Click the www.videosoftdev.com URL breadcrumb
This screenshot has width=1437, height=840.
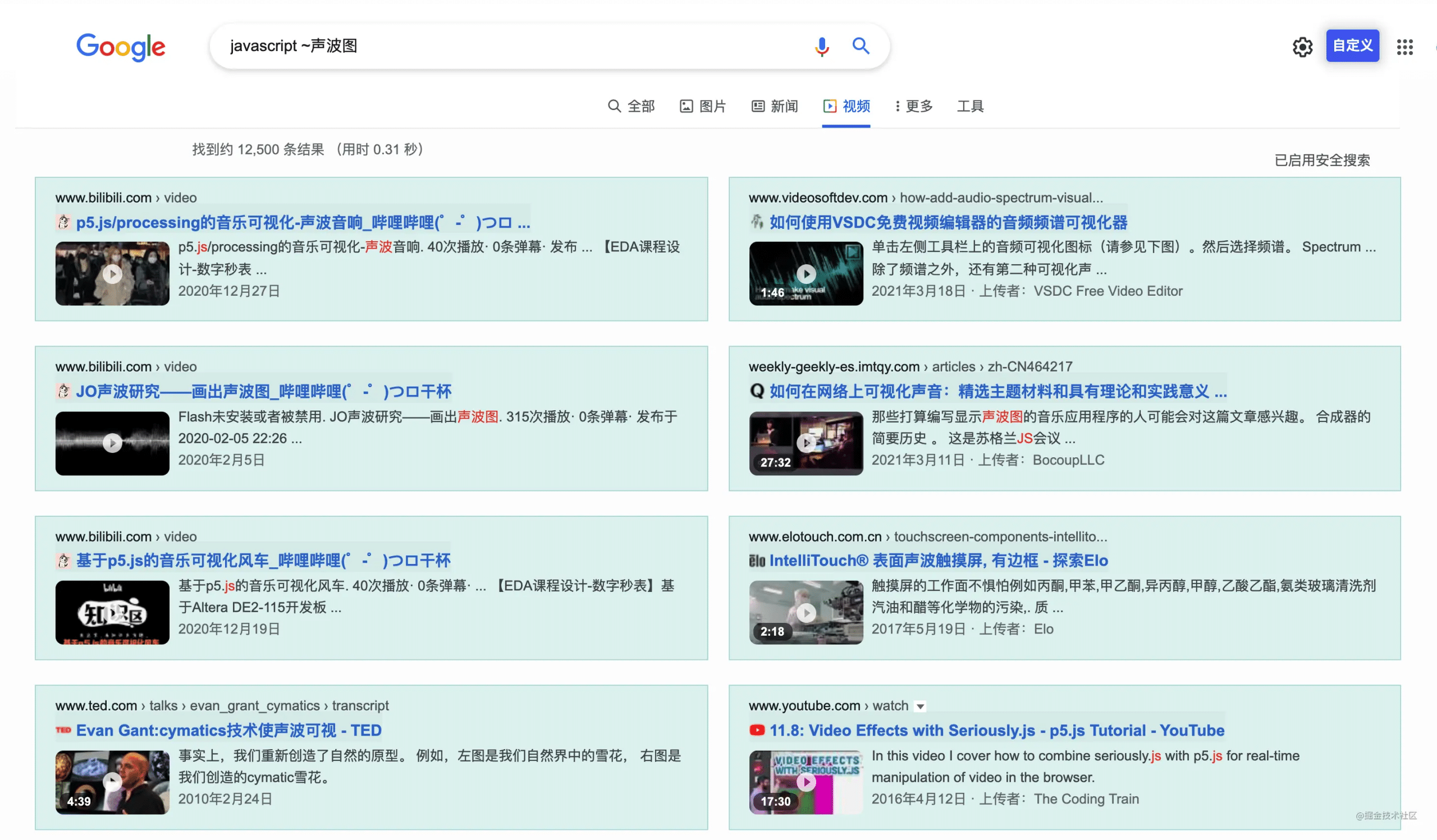[926, 198]
